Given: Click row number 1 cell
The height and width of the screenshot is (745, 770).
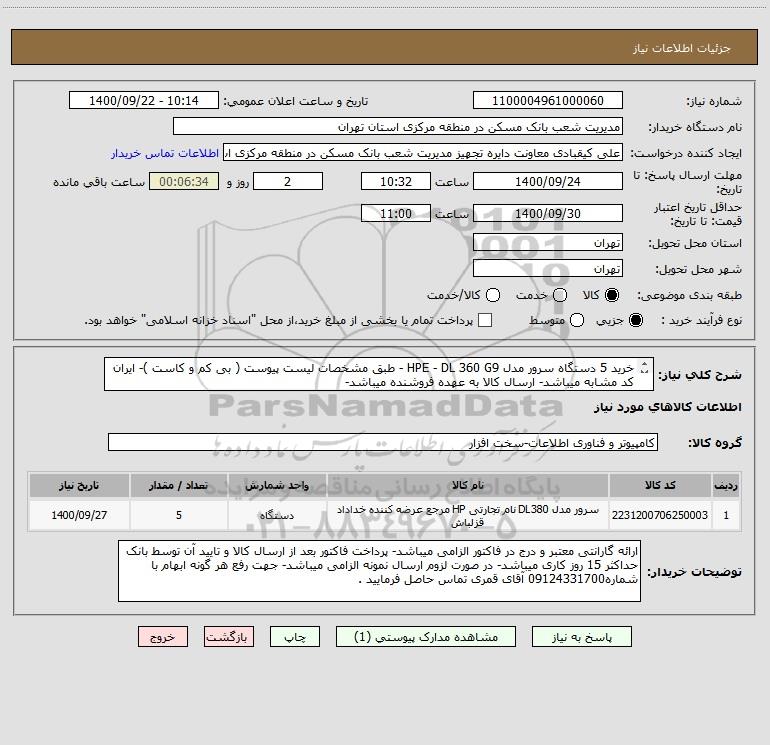Looking at the screenshot, I should pyautogui.click(x=726, y=515).
